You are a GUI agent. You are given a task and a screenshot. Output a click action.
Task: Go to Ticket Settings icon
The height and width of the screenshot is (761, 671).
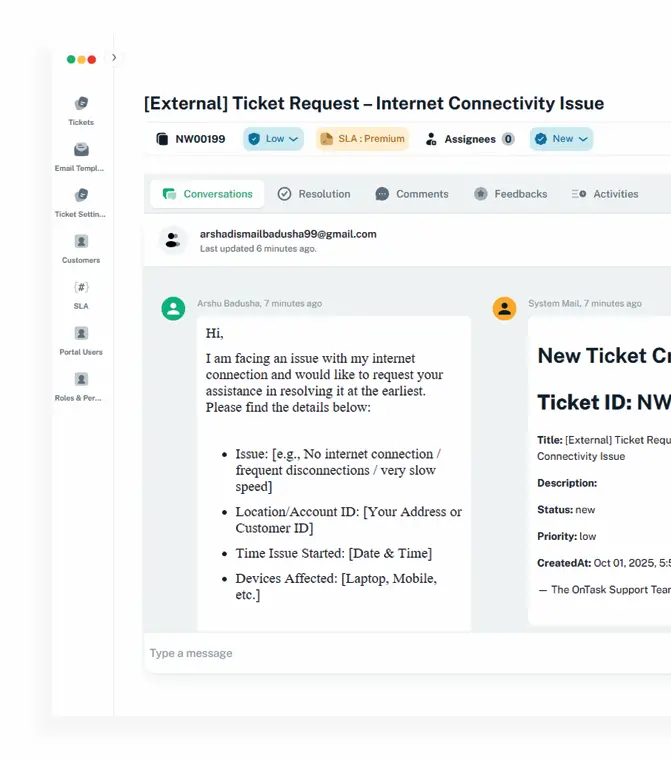81,195
